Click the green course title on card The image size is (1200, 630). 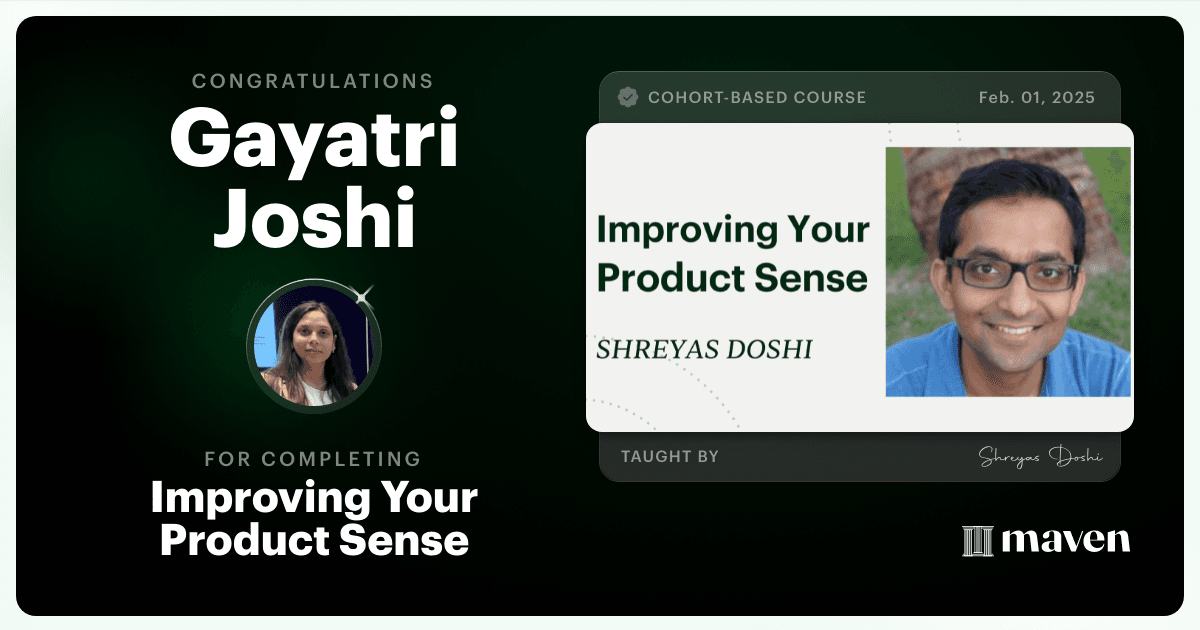733,254
